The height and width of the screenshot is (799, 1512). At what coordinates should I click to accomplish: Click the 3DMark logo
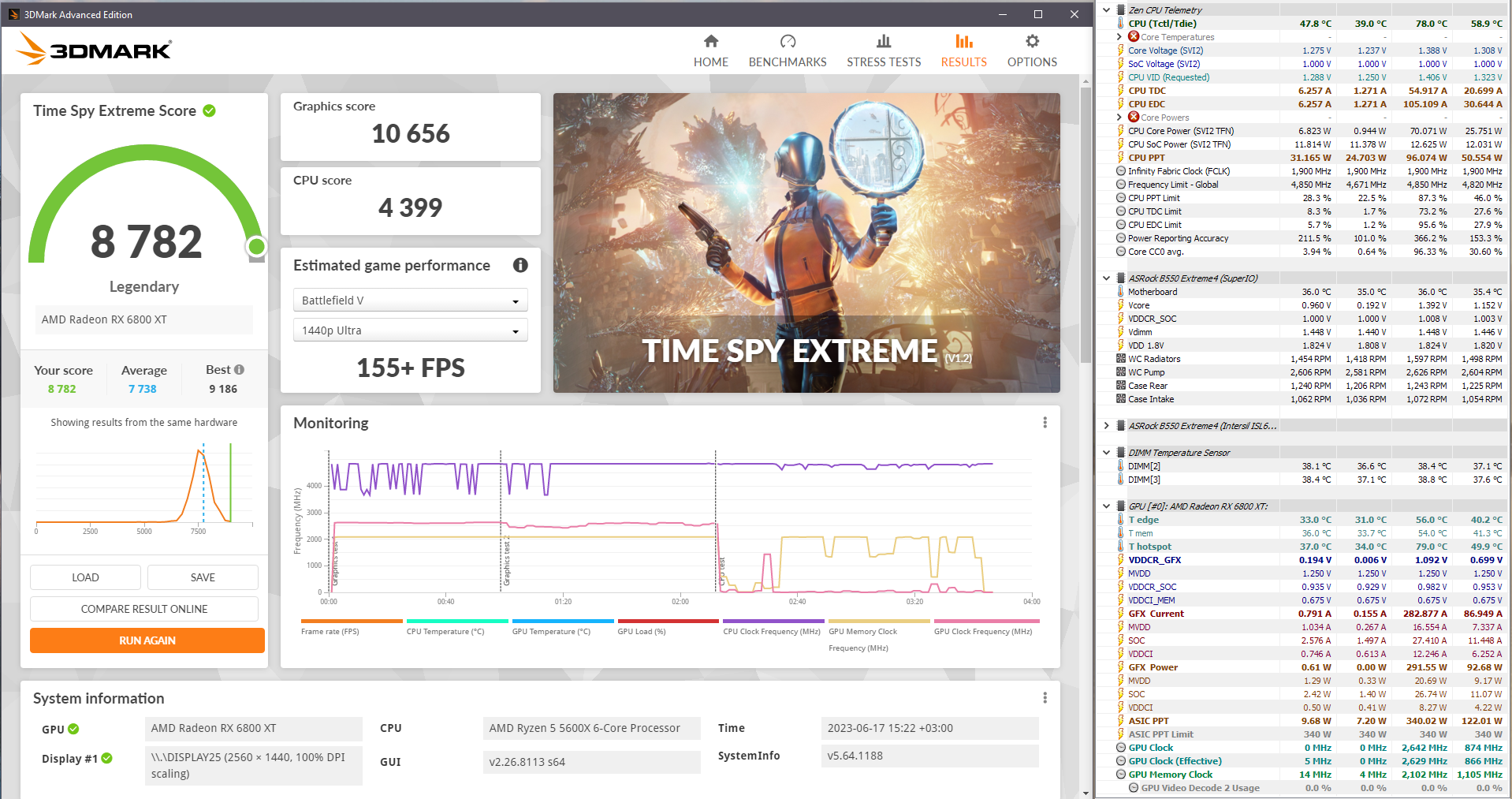94,49
